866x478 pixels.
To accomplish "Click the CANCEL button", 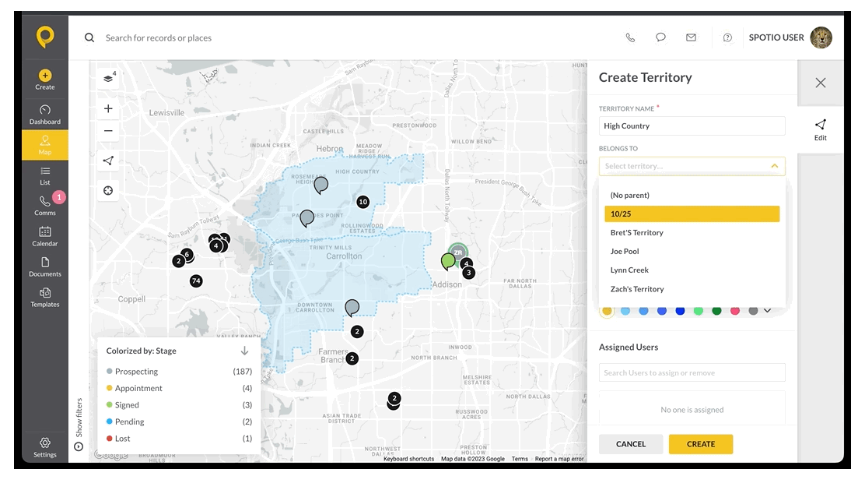I will [x=631, y=444].
